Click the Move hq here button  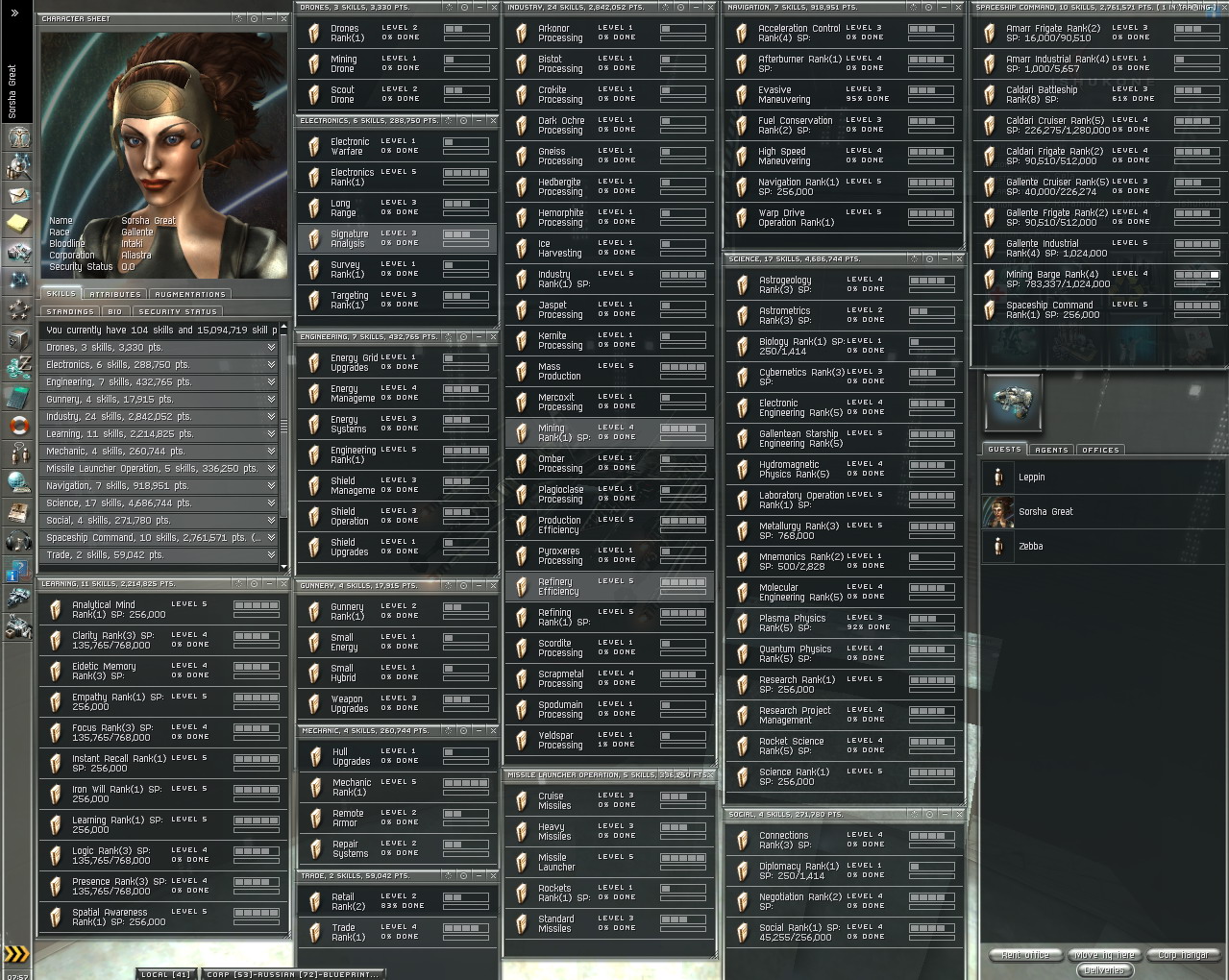coord(1105,955)
